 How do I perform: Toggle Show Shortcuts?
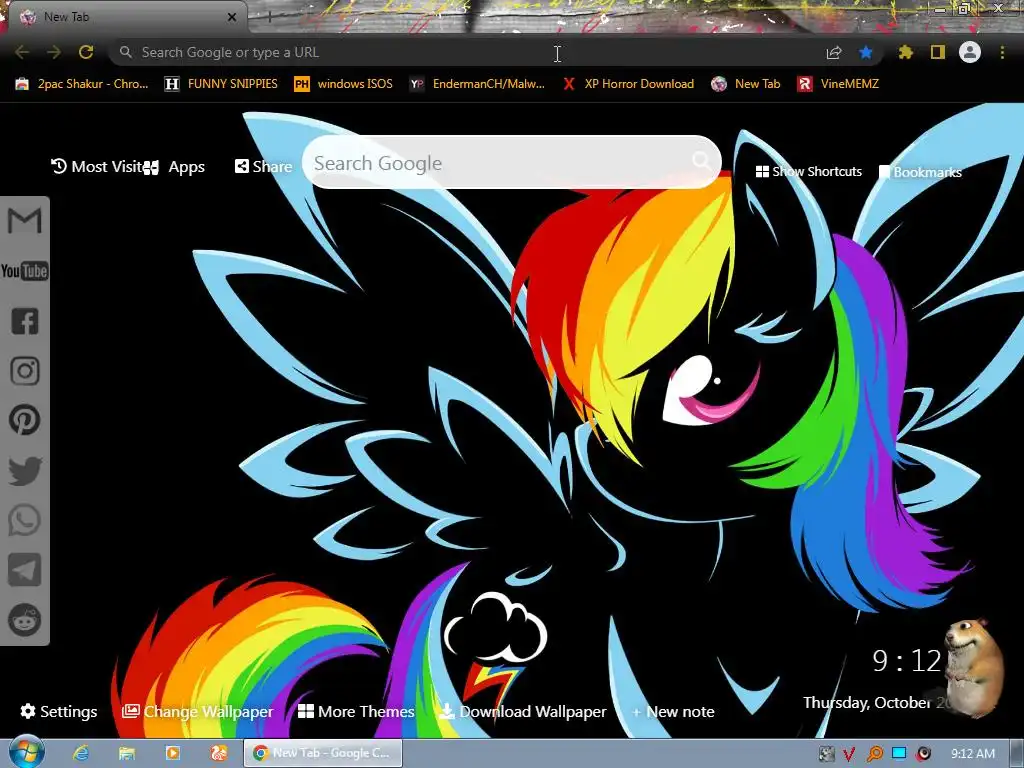click(808, 172)
